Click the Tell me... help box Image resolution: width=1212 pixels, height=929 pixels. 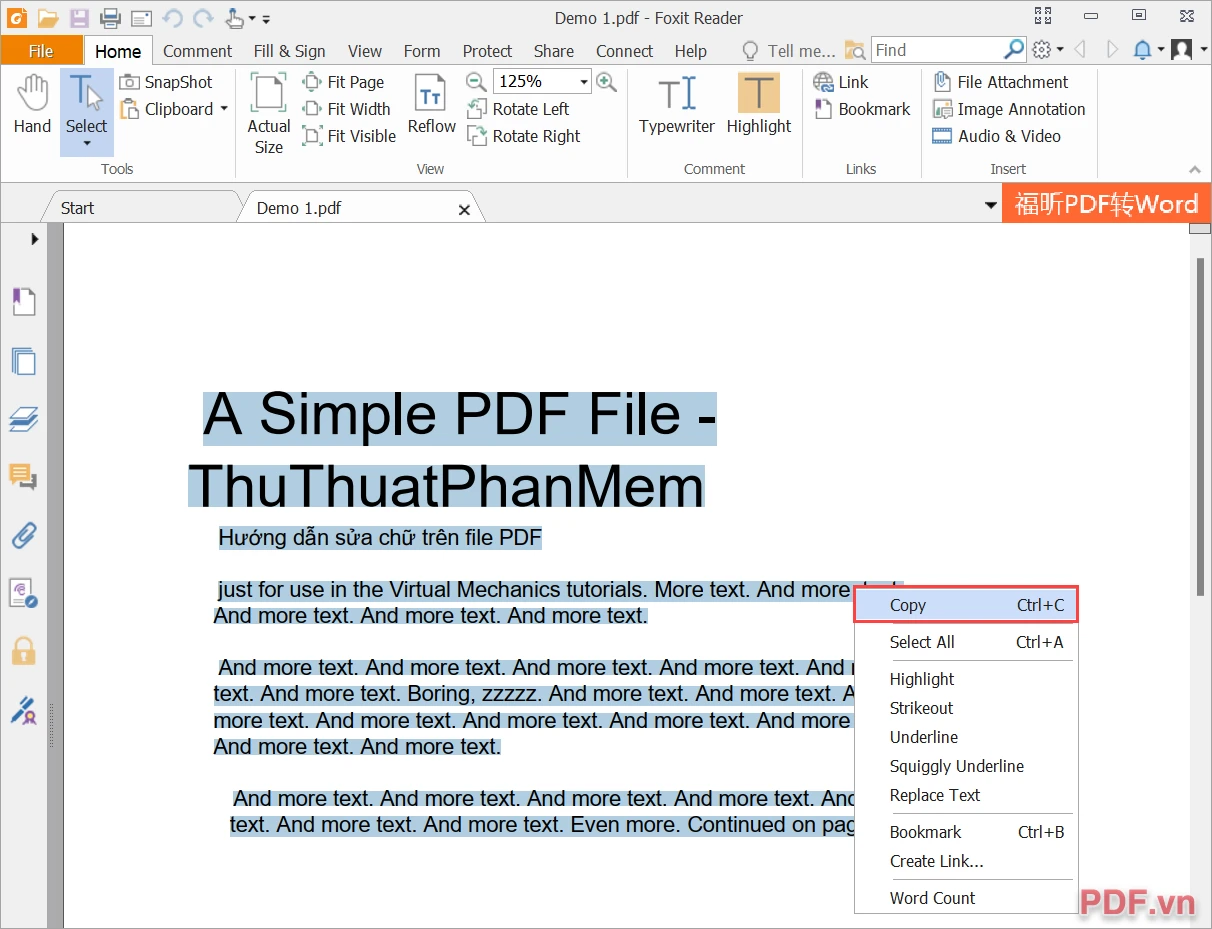coord(789,51)
